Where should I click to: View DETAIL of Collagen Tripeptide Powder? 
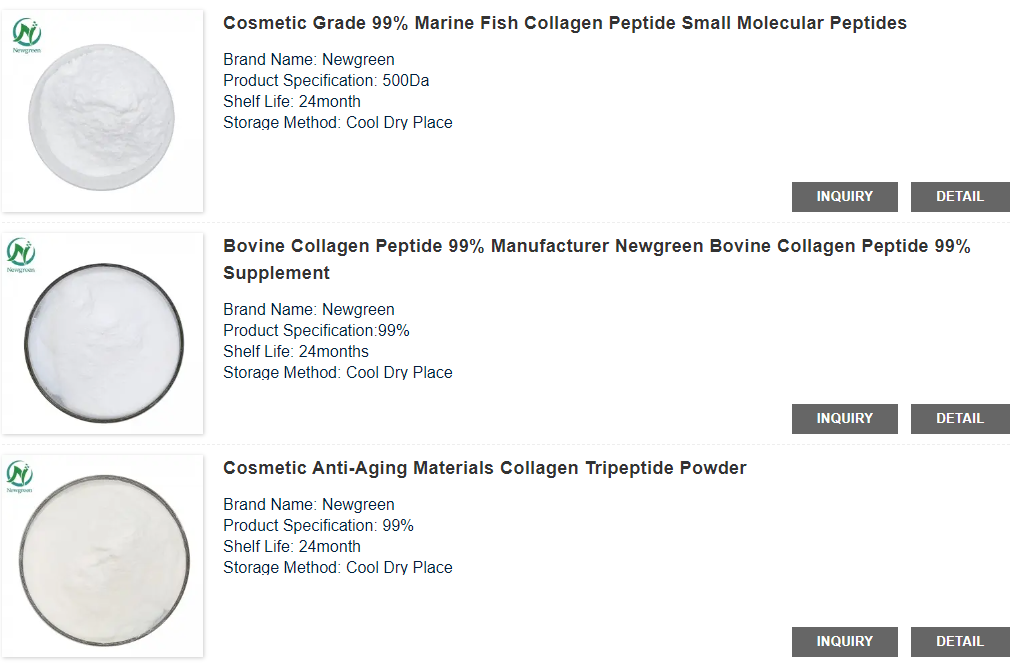960,642
